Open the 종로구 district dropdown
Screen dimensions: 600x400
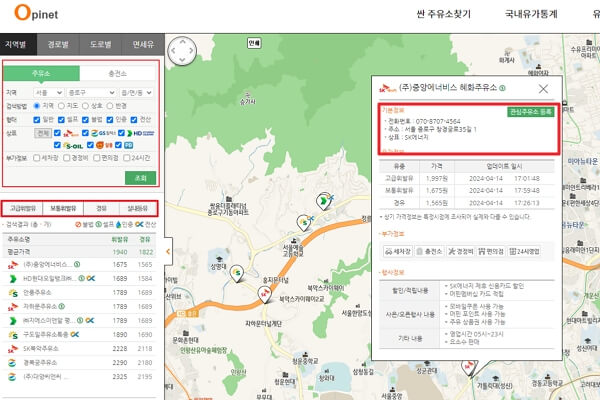[91, 93]
